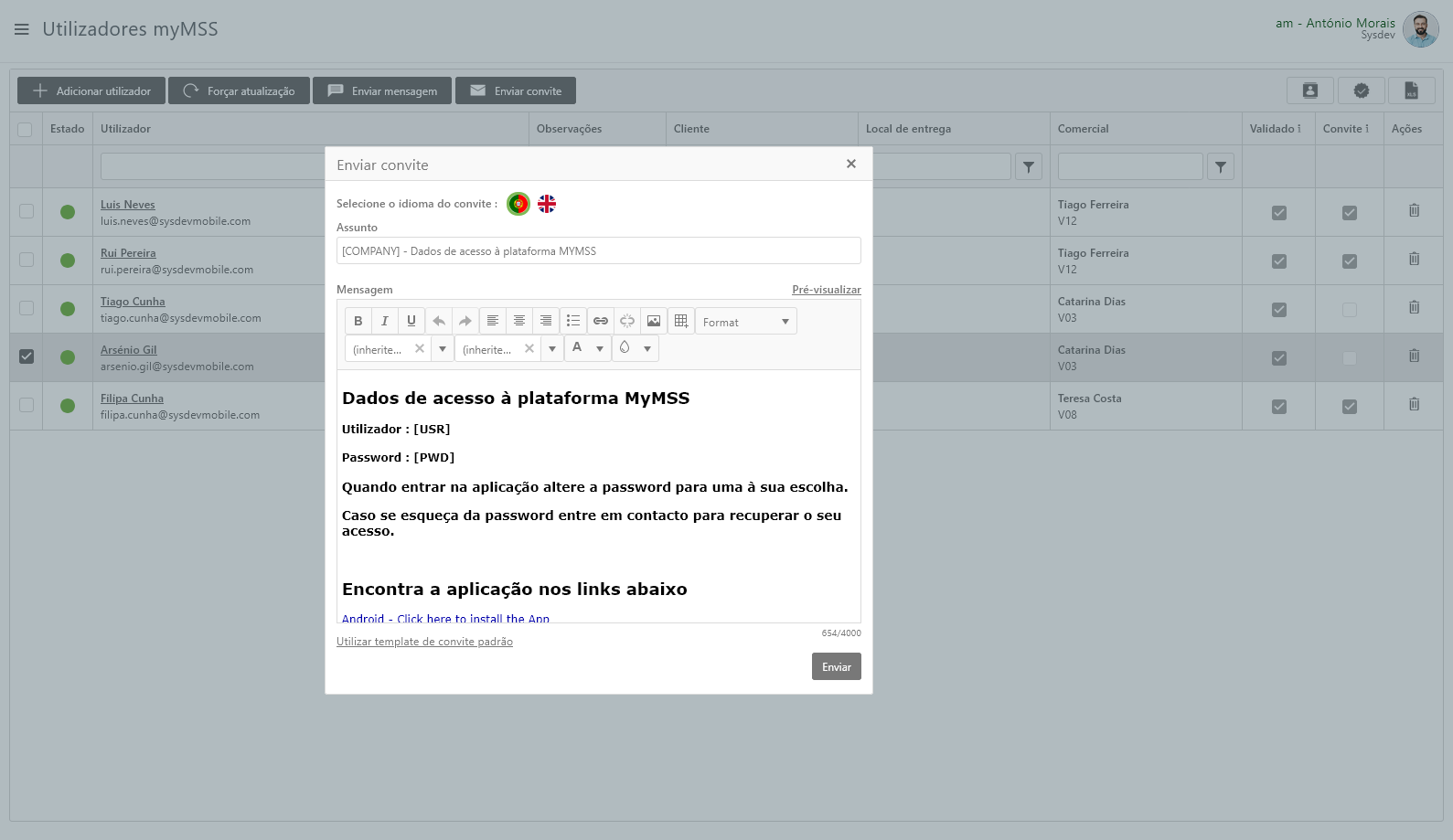Toggle the select-all header checkbox
1453x840 pixels.
point(25,130)
